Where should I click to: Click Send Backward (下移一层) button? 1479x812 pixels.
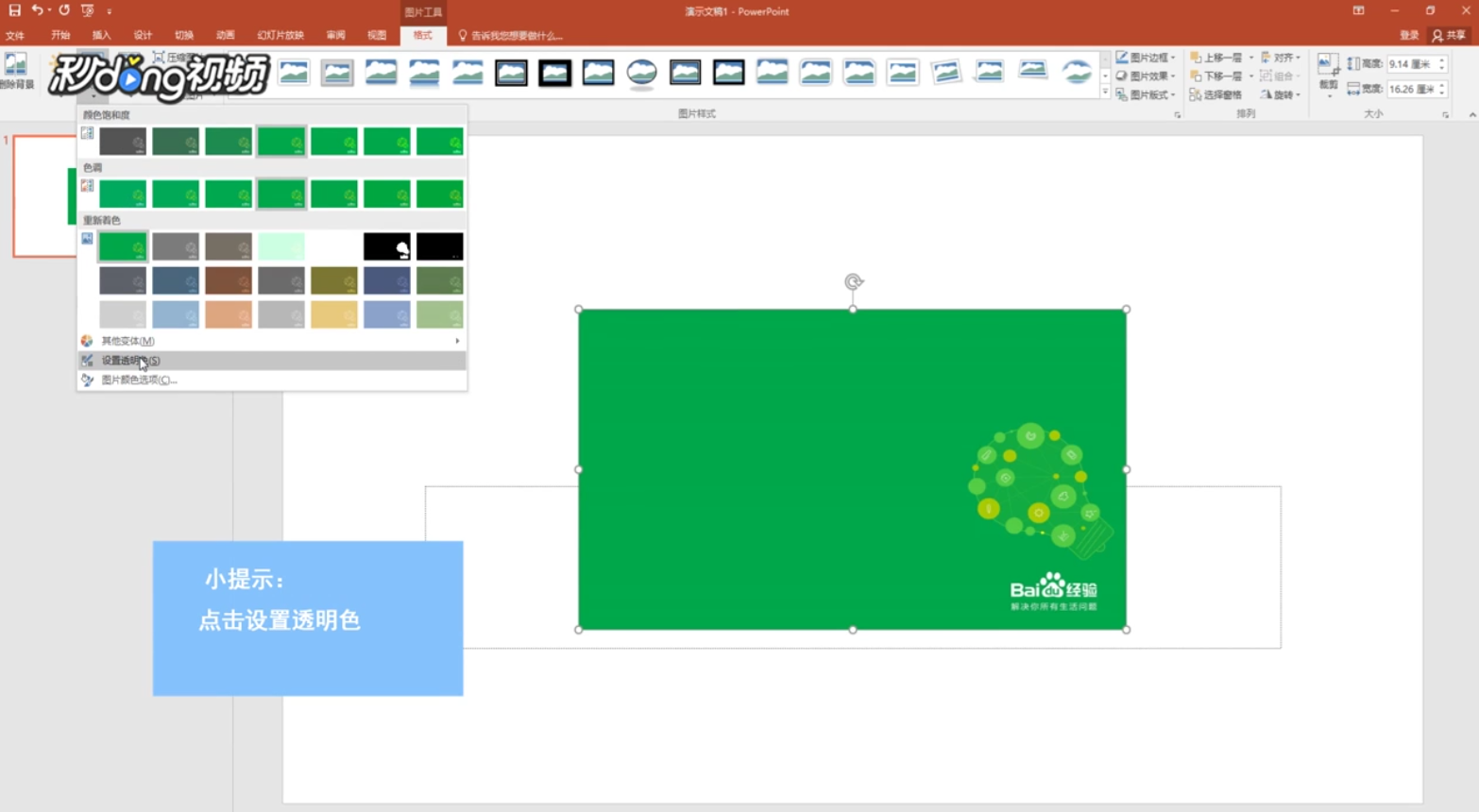click(x=1216, y=76)
